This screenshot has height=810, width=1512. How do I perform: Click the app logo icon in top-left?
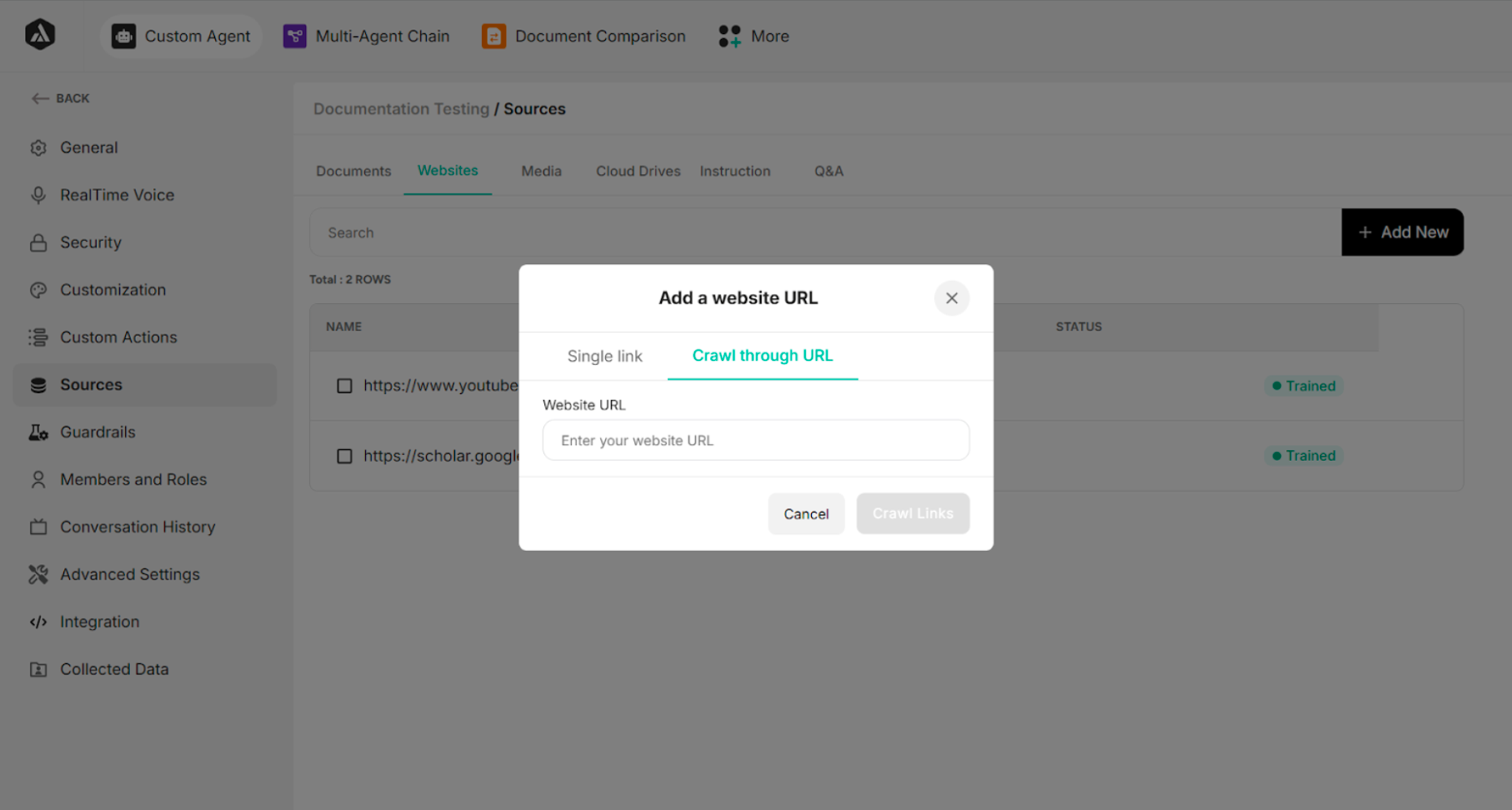click(40, 35)
